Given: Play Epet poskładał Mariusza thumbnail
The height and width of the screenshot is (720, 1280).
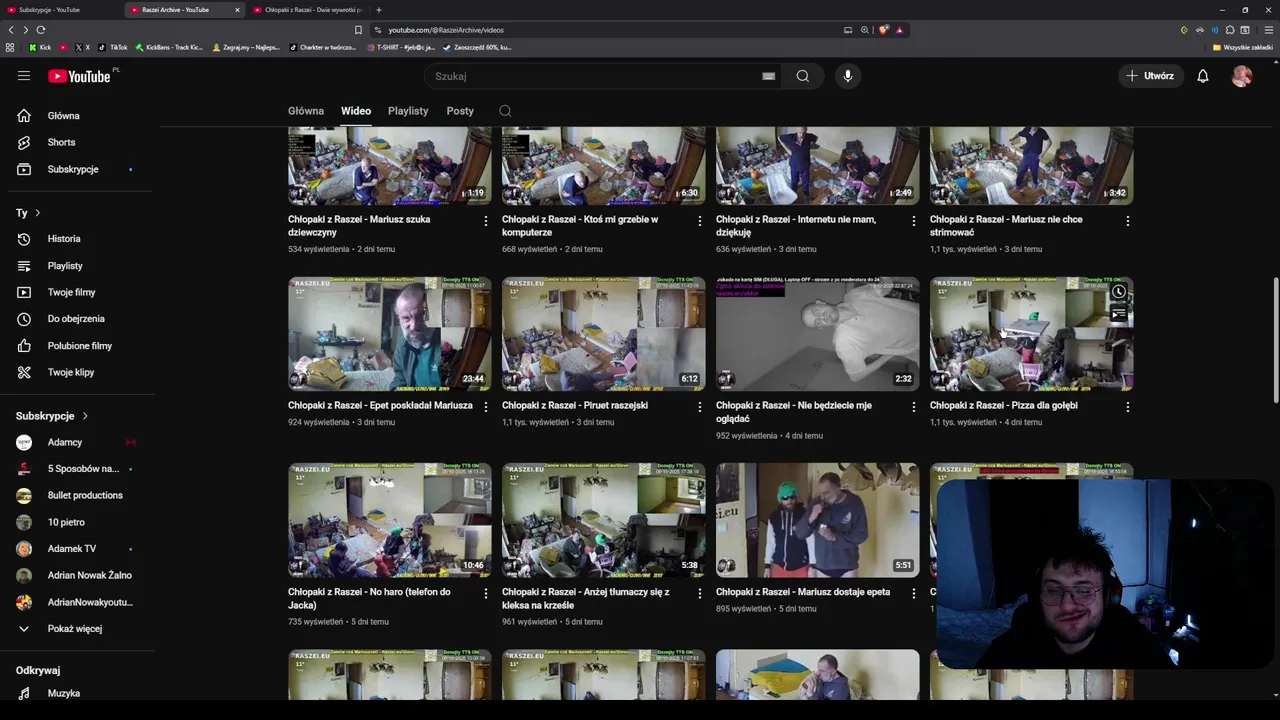Looking at the screenshot, I should tap(390, 334).
